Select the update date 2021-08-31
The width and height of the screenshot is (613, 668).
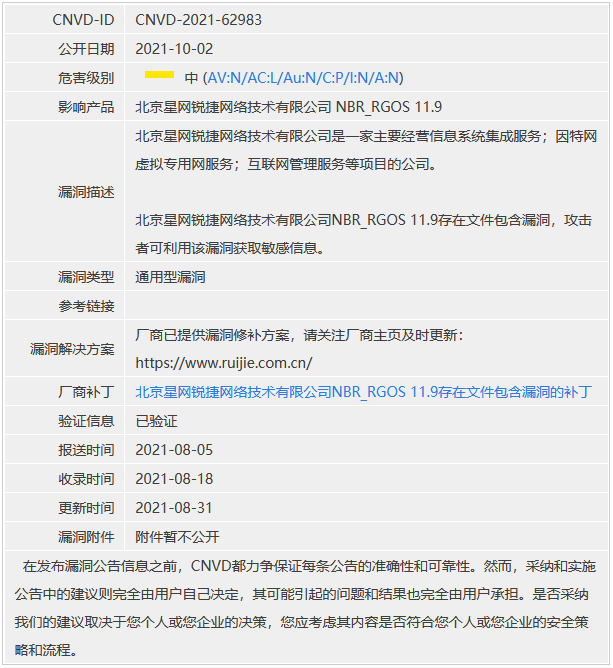[x=174, y=508]
